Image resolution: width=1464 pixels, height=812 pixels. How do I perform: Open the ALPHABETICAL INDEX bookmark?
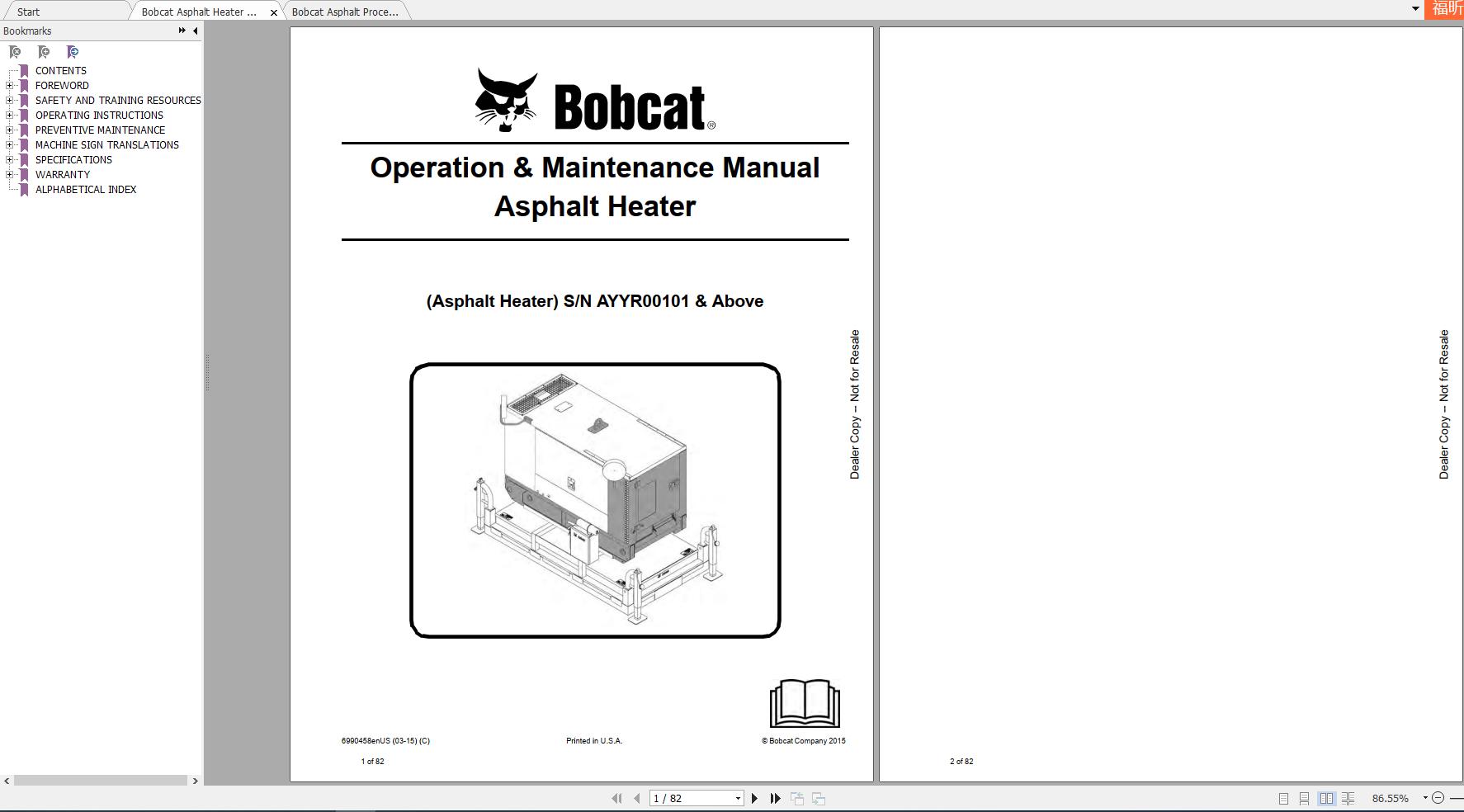86,189
